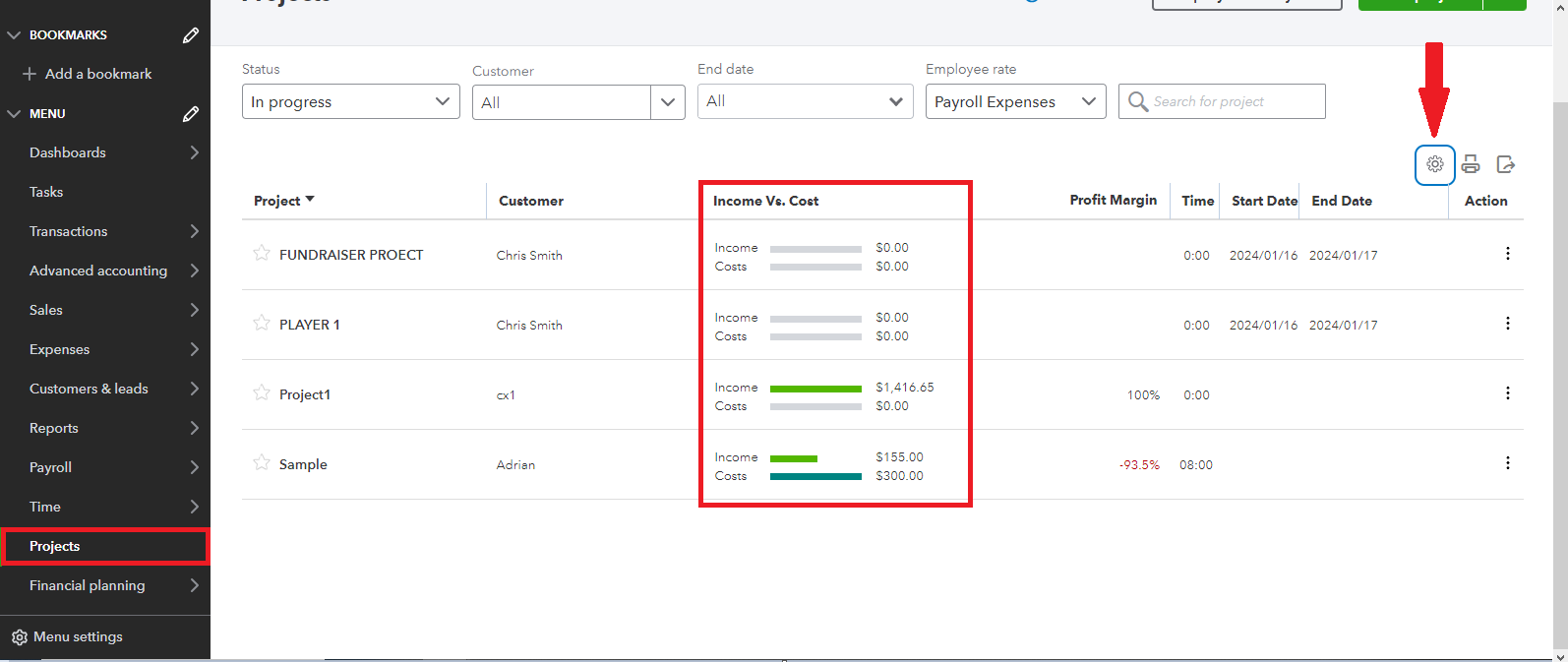
Task: Open the table settings gear icon
Action: [x=1434, y=164]
